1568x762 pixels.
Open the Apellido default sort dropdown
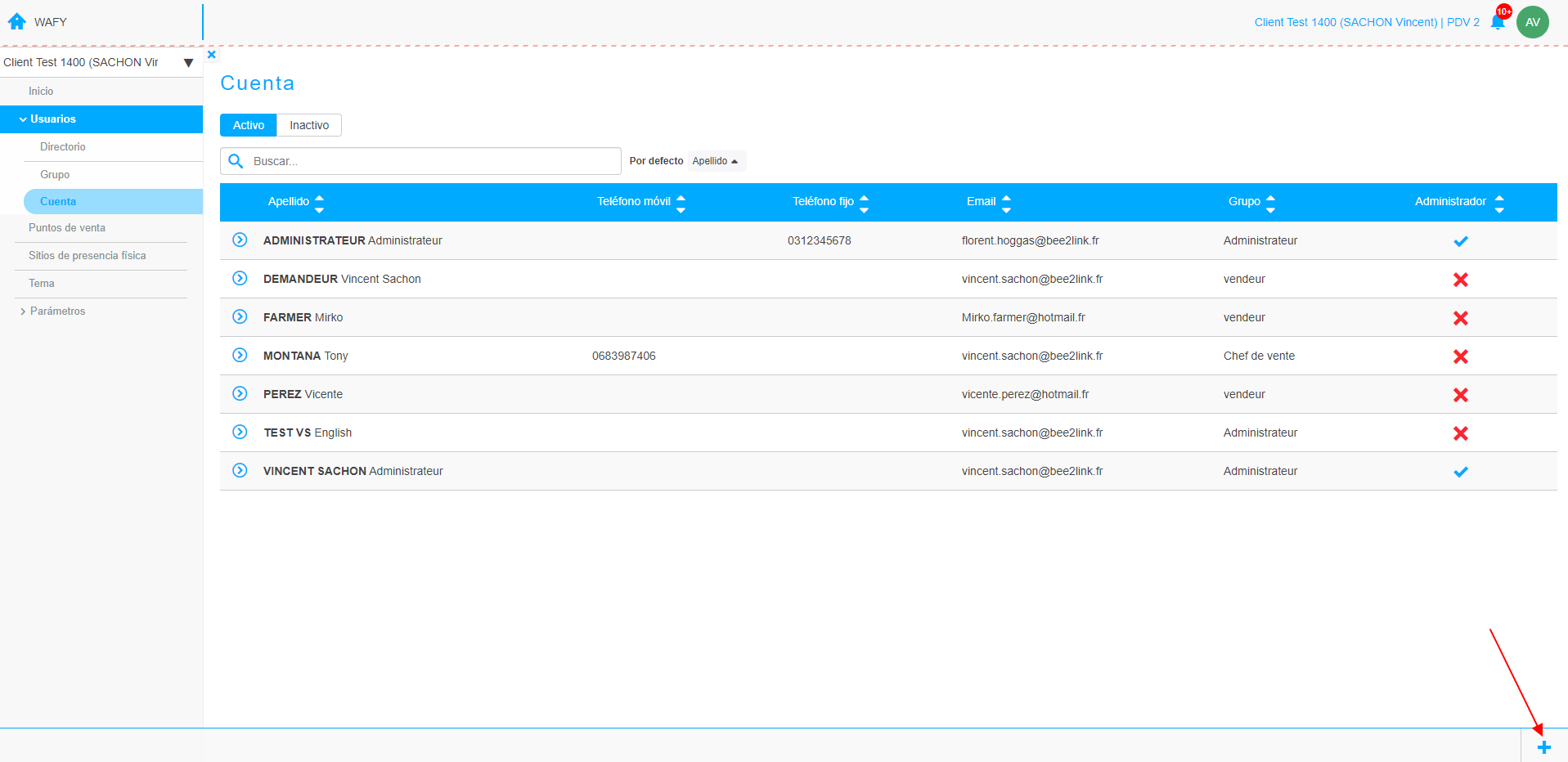[x=716, y=161]
